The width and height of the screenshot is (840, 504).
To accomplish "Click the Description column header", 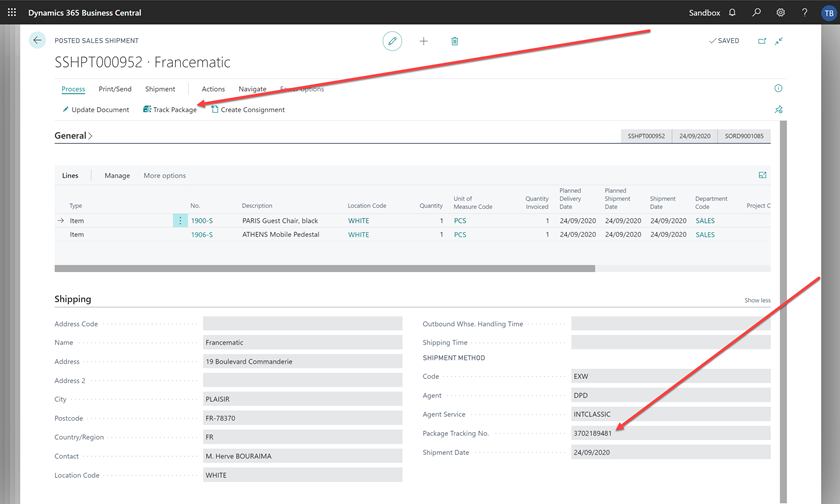I will 257,206.
